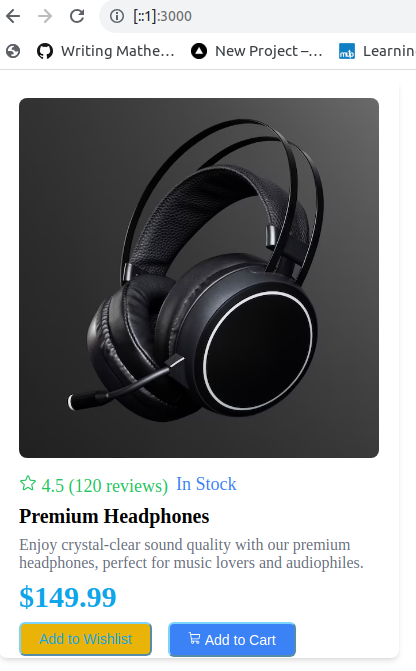Viewport: 416px width, 671px height.
Task: Click the blue Learning bookmark icon
Action: [347, 51]
